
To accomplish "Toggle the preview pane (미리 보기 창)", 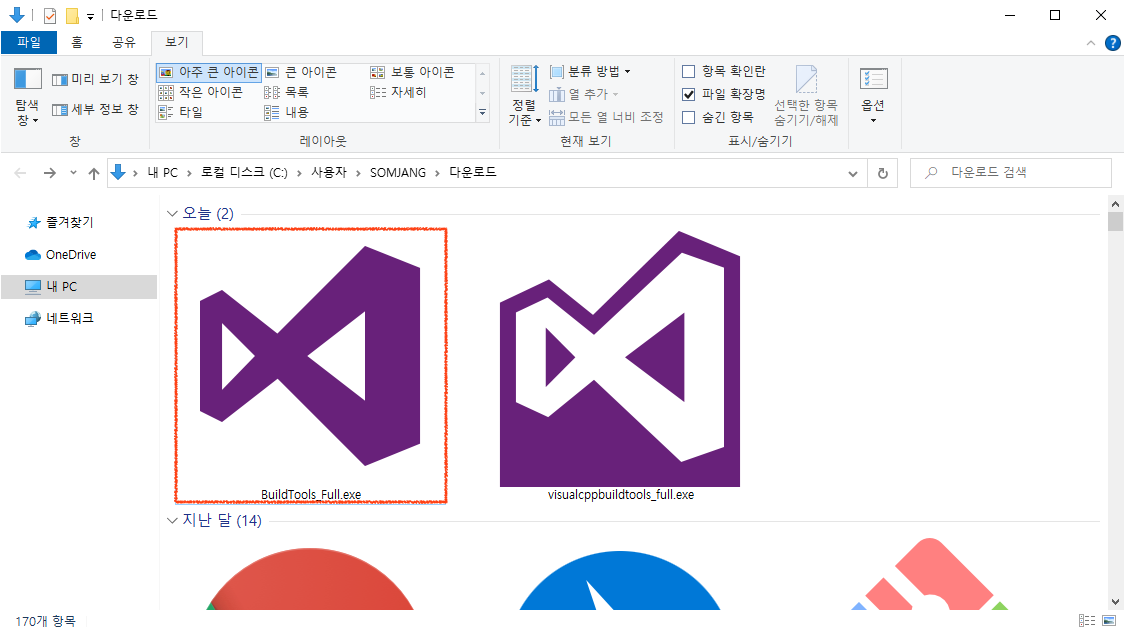I will (x=95, y=79).
